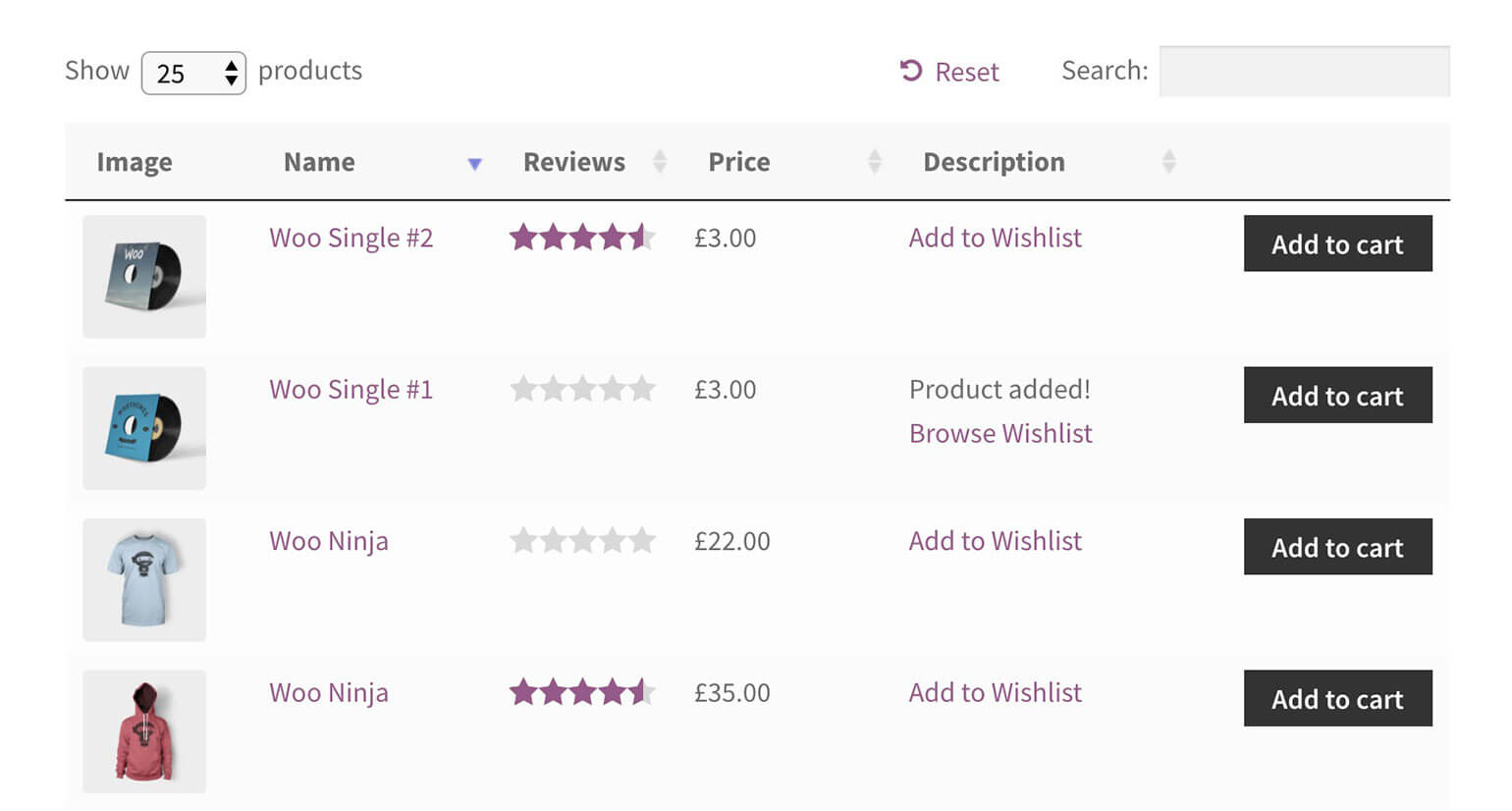
Task: Click inside the Search field
Action: click(x=1304, y=71)
